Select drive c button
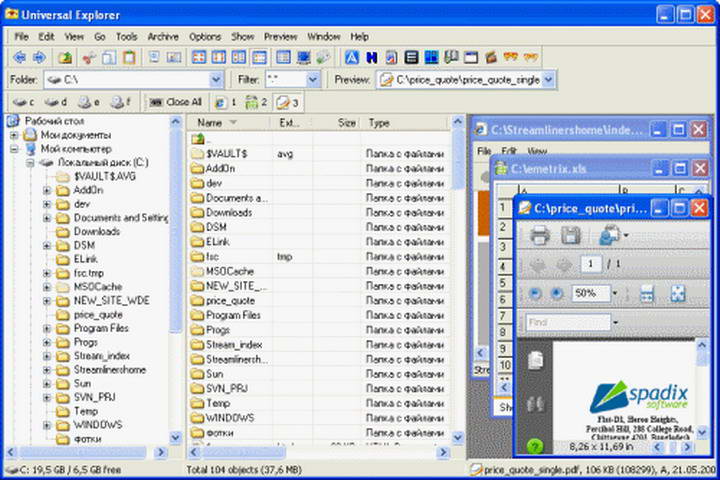Viewport: 720px width, 480px height. [x=23, y=102]
